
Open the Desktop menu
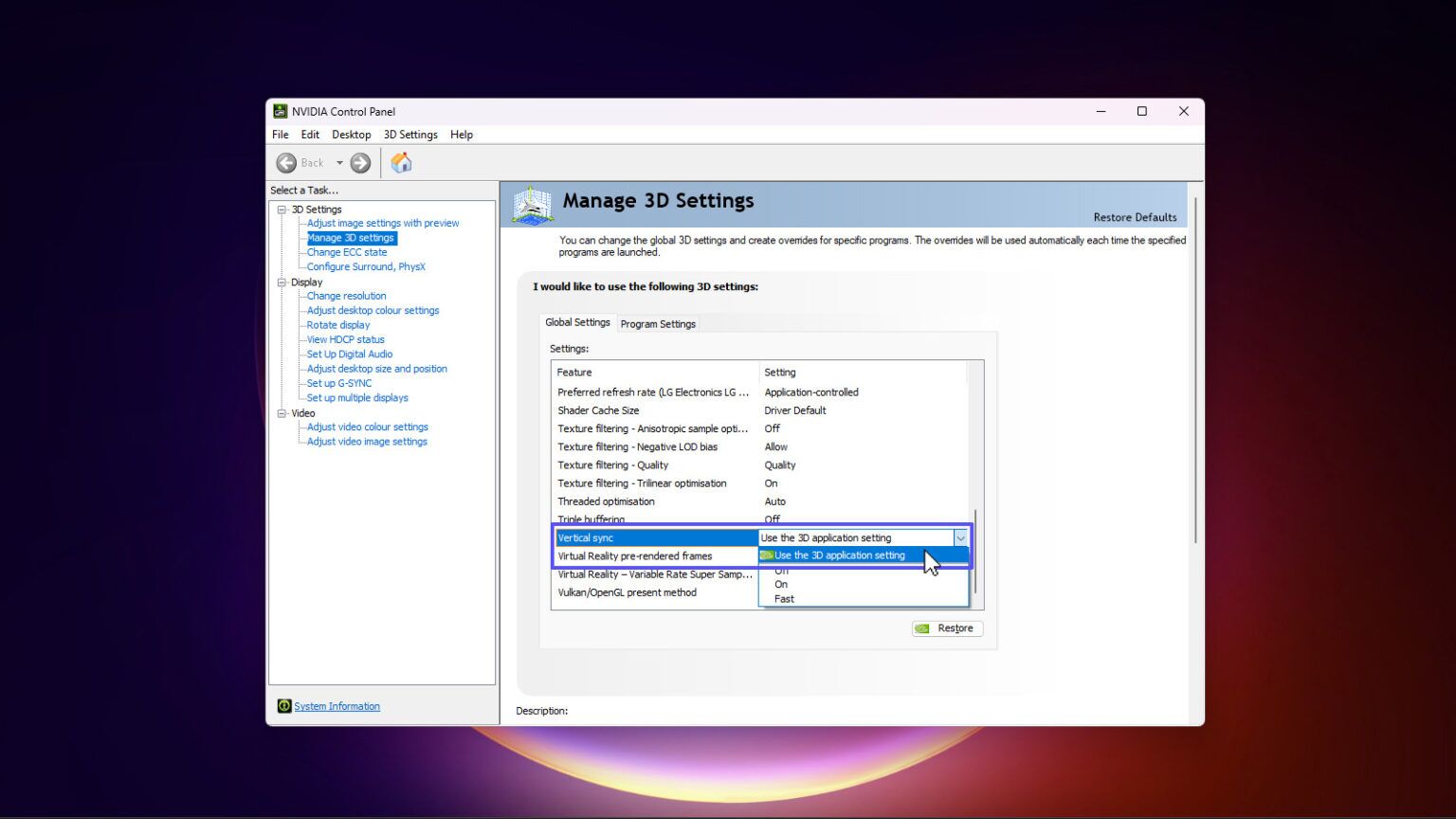(351, 135)
